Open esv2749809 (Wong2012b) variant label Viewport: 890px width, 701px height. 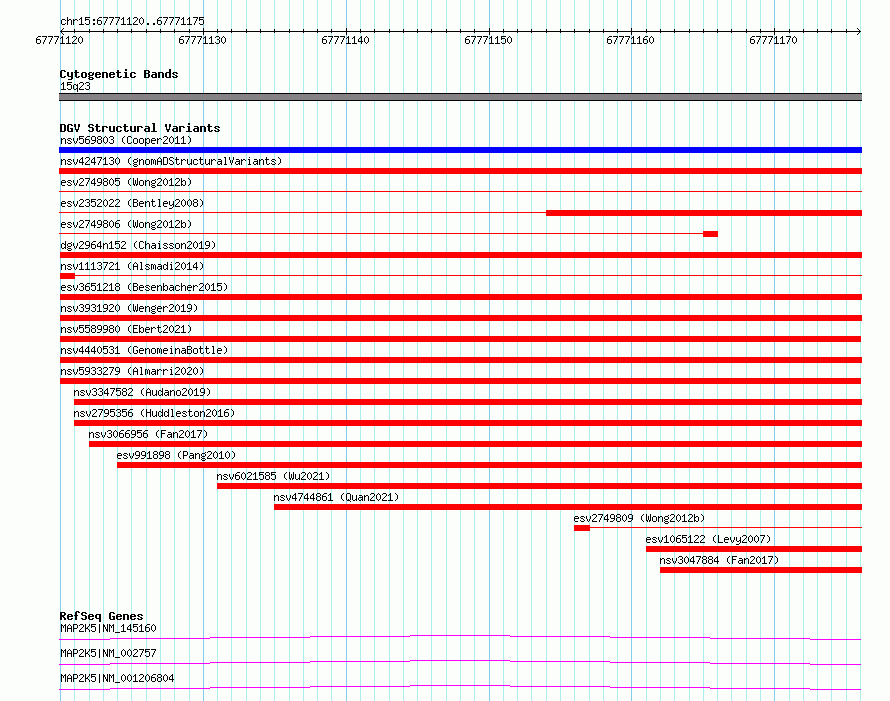pyautogui.click(x=639, y=518)
